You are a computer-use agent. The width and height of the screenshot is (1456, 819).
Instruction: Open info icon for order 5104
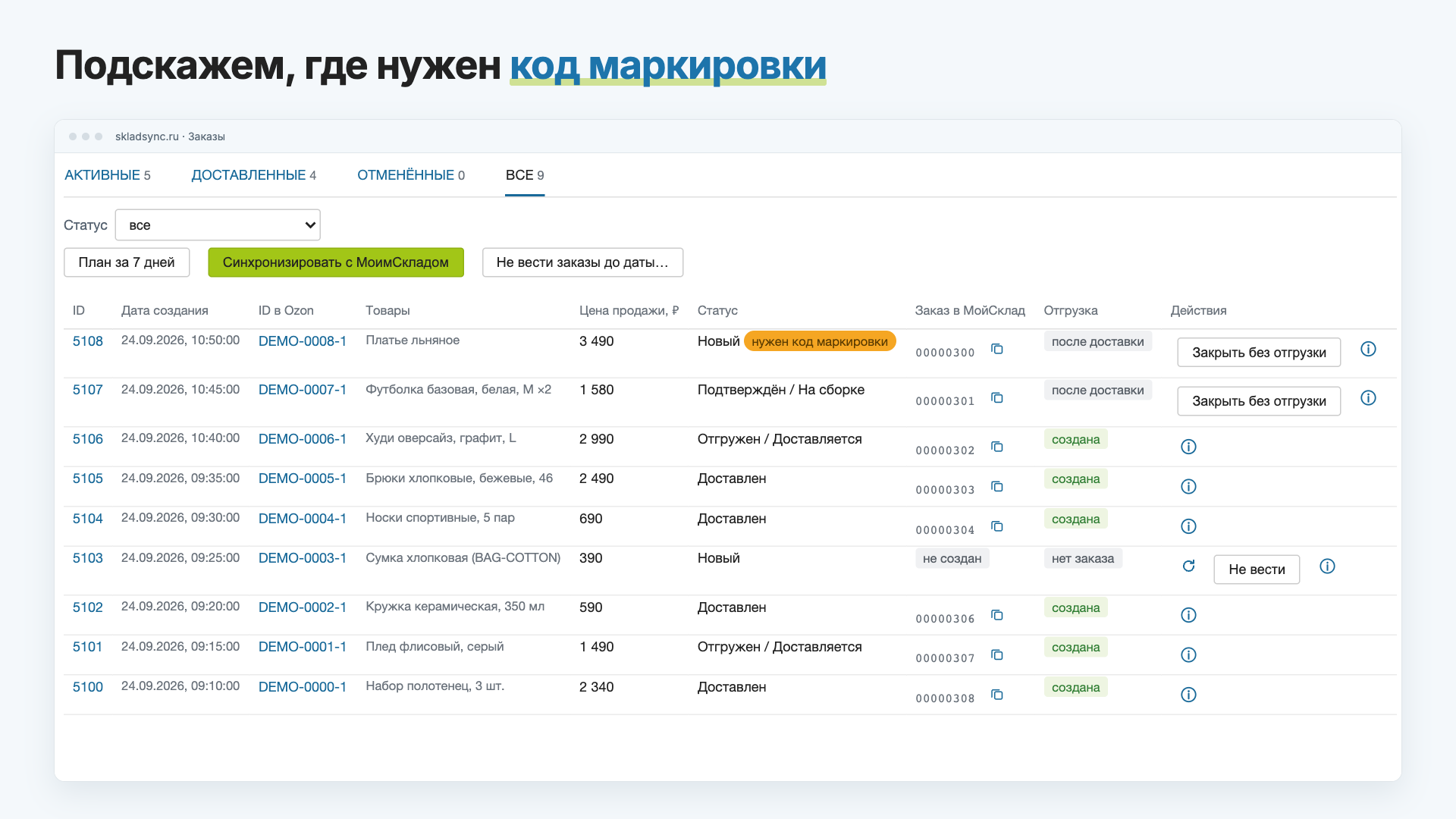1188,526
